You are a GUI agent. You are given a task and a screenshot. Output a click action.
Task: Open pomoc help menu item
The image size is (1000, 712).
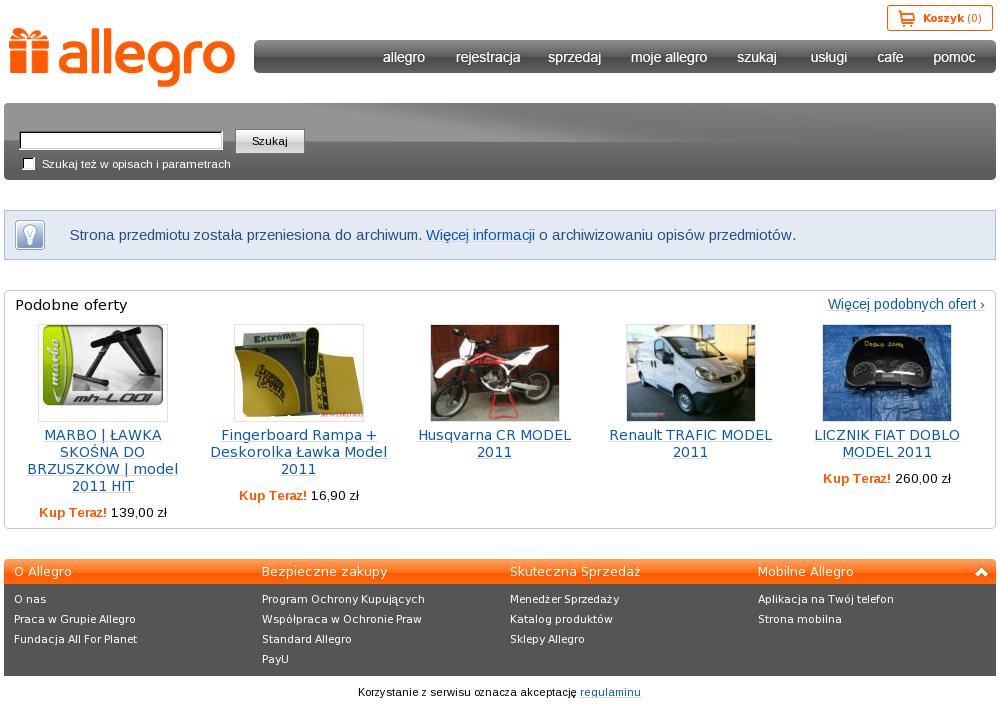tap(954, 57)
